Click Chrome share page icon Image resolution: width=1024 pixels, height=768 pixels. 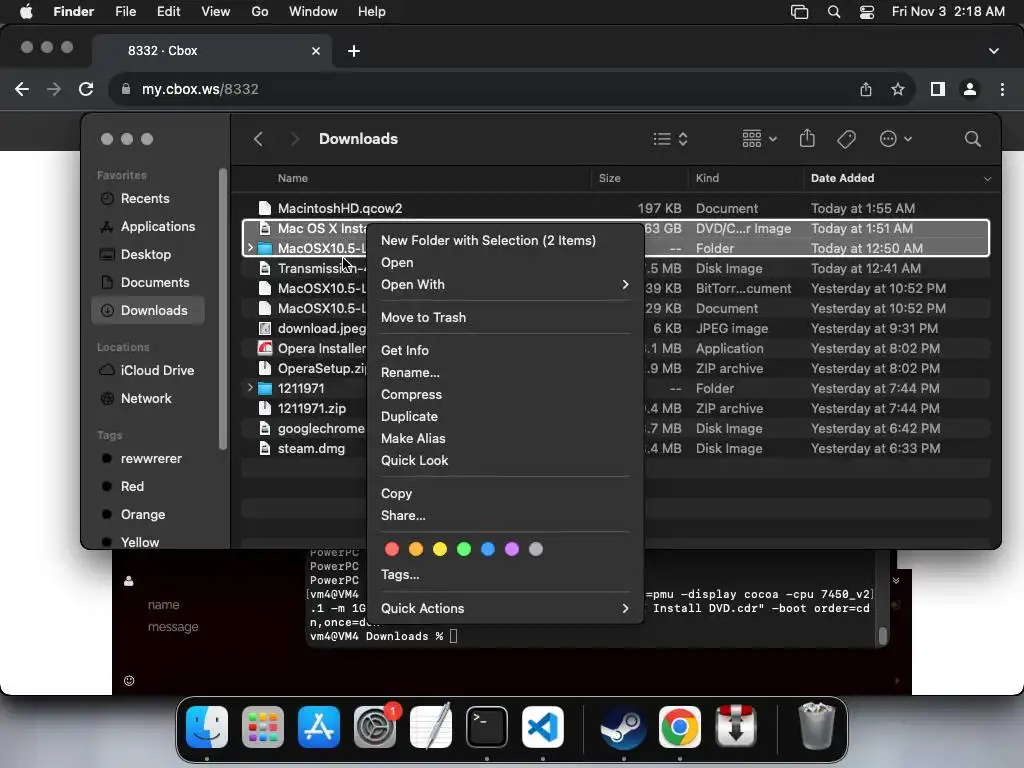pyautogui.click(x=866, y=89)
